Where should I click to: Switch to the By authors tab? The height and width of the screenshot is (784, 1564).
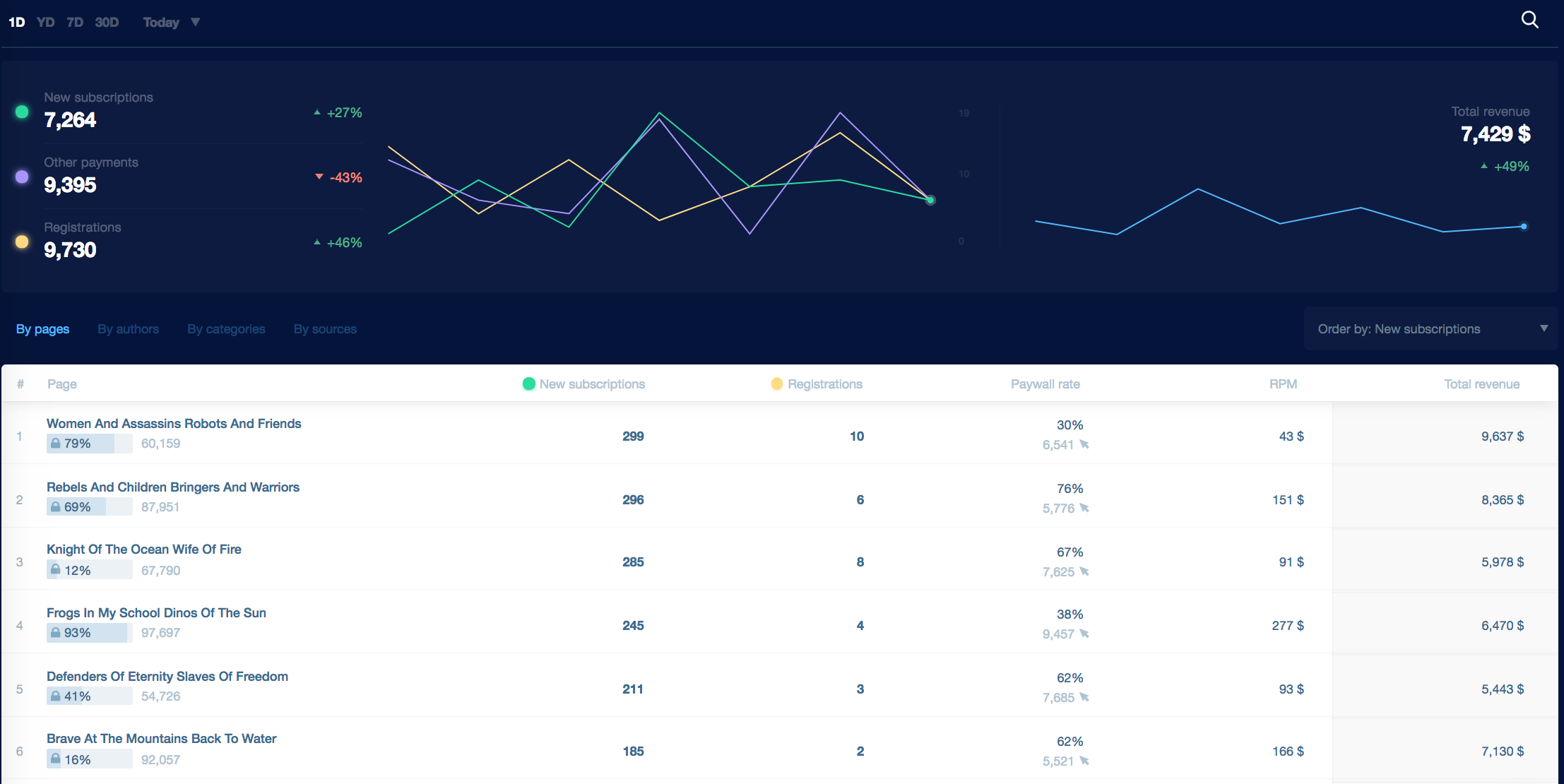point(128,329)
